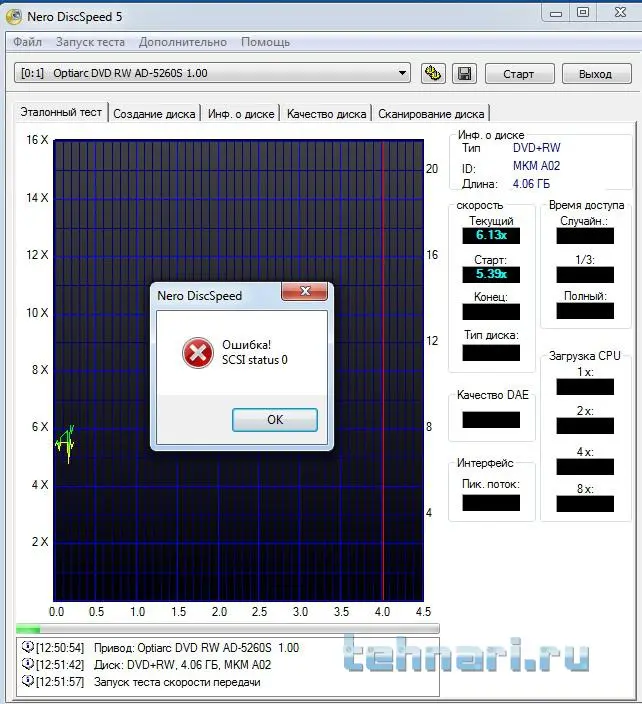The height and width of the screenshot is (704, 642).
Task: Click the Пик. поток value field
Action: point(491,503)
